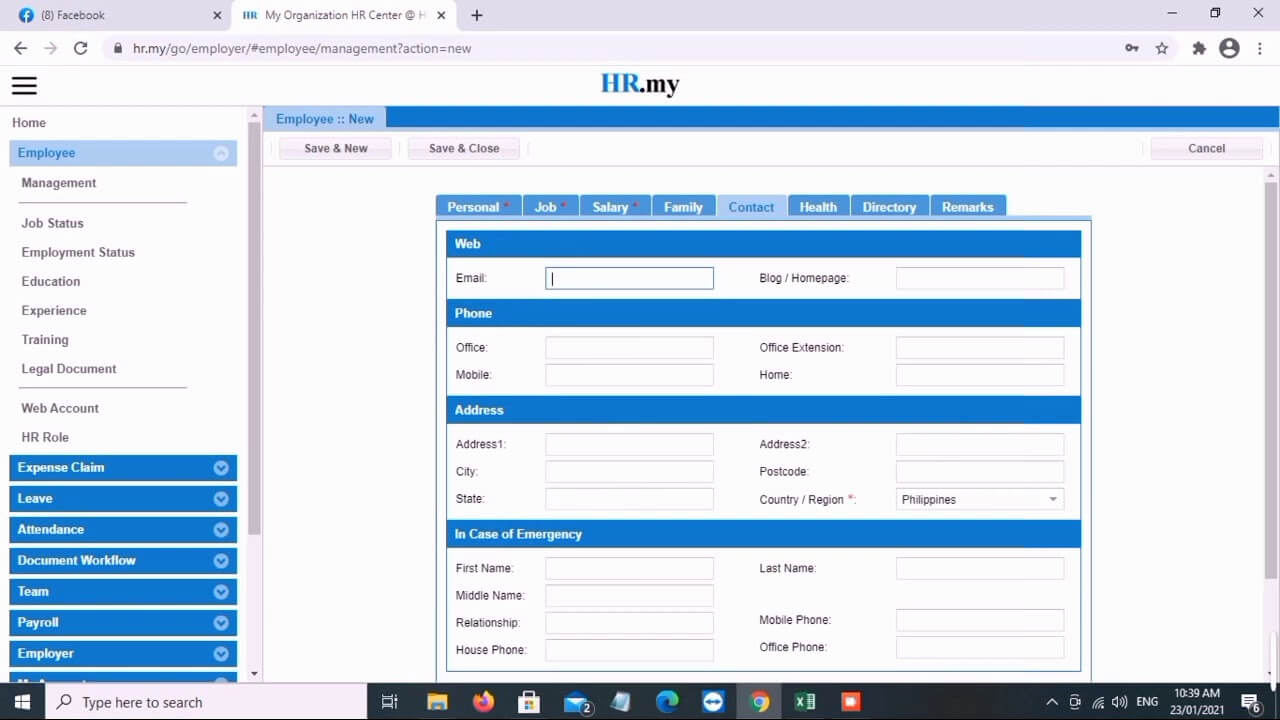Switch to the Family tab

[683, 206]
